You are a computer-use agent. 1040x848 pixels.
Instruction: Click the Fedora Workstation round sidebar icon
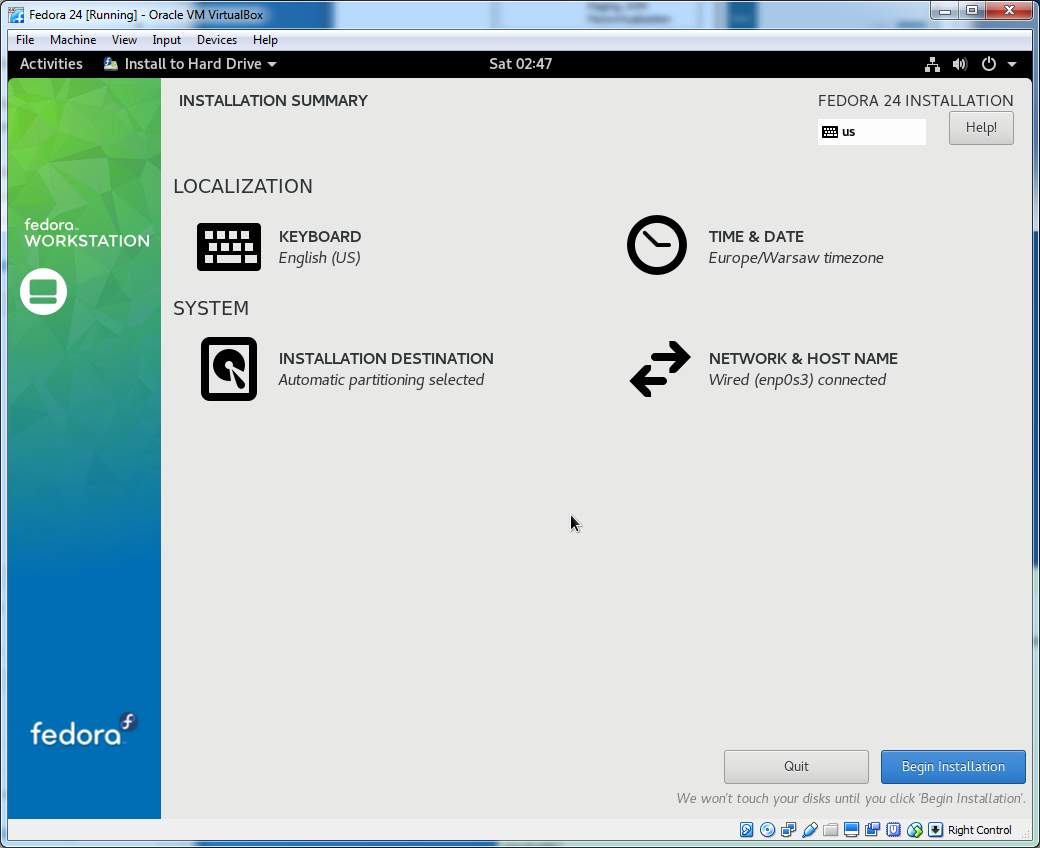[x=43, y=291]
